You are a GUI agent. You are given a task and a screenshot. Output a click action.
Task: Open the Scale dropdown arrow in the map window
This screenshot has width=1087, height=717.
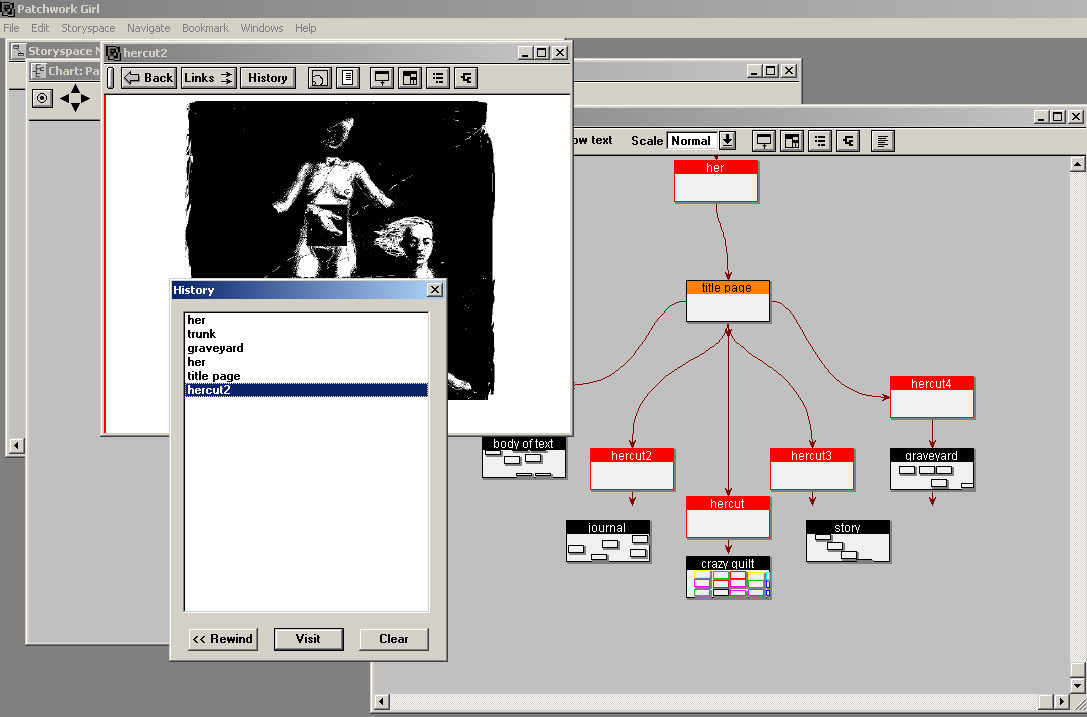[x=727, y=141]
